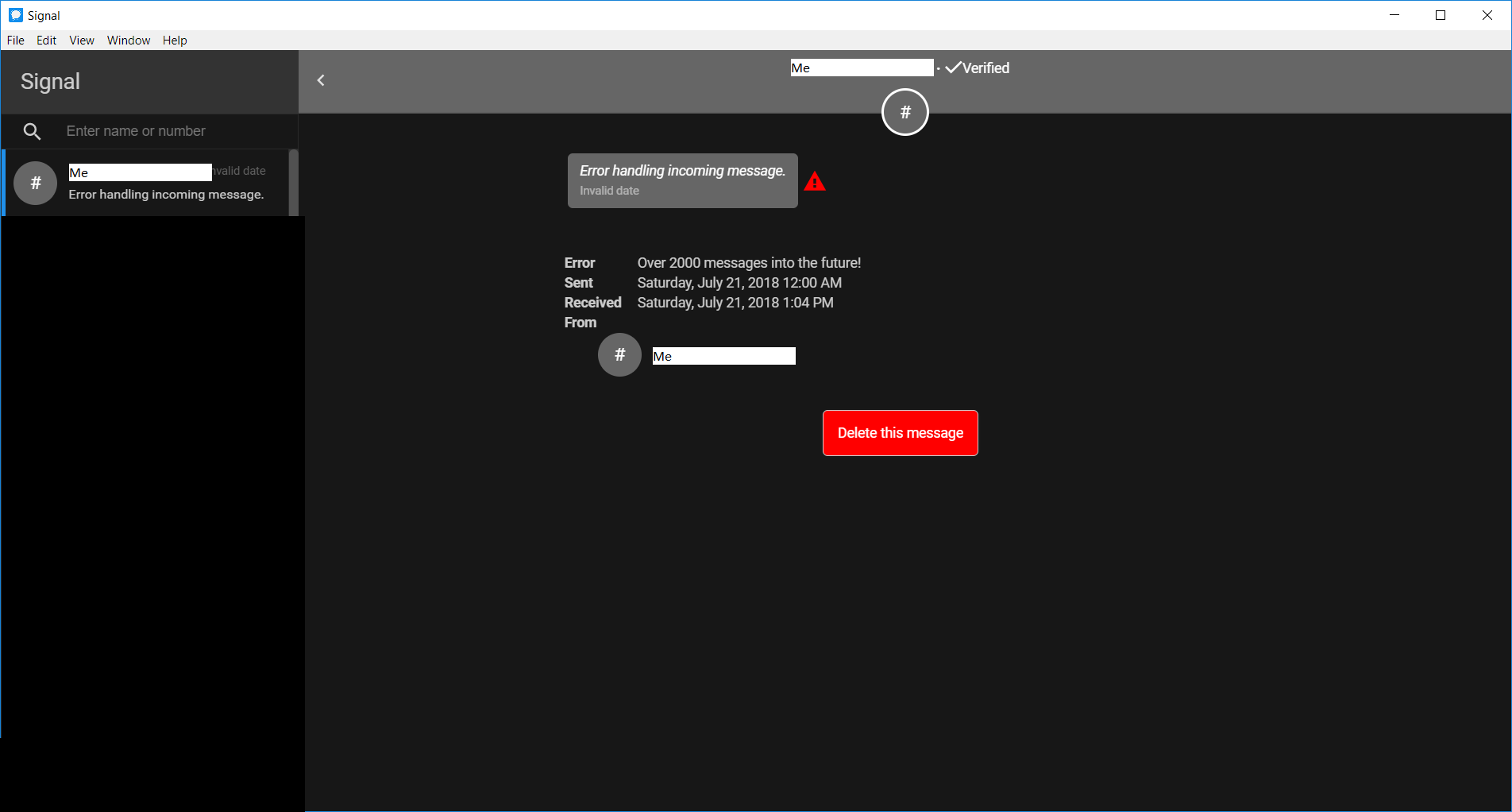Open the File menu
This screenshot has width=1512, height=812.
tap(15, 40)
